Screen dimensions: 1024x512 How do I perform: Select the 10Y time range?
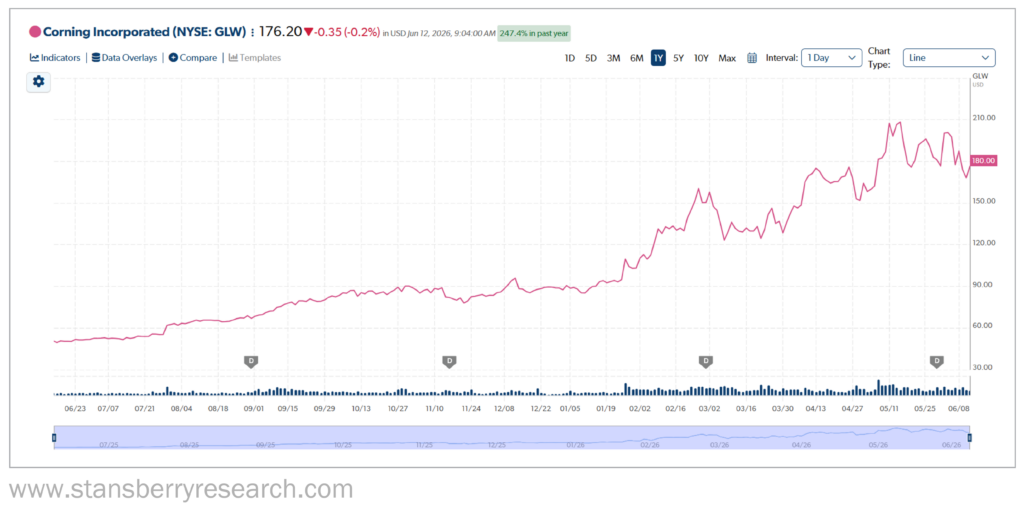pyautogui.click(x=701, y=58)
